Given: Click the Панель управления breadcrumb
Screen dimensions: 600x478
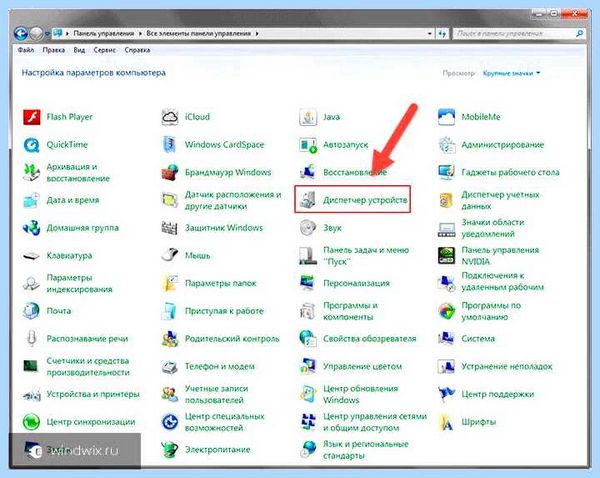Looking at the screenshot, I should pos(104,34).
